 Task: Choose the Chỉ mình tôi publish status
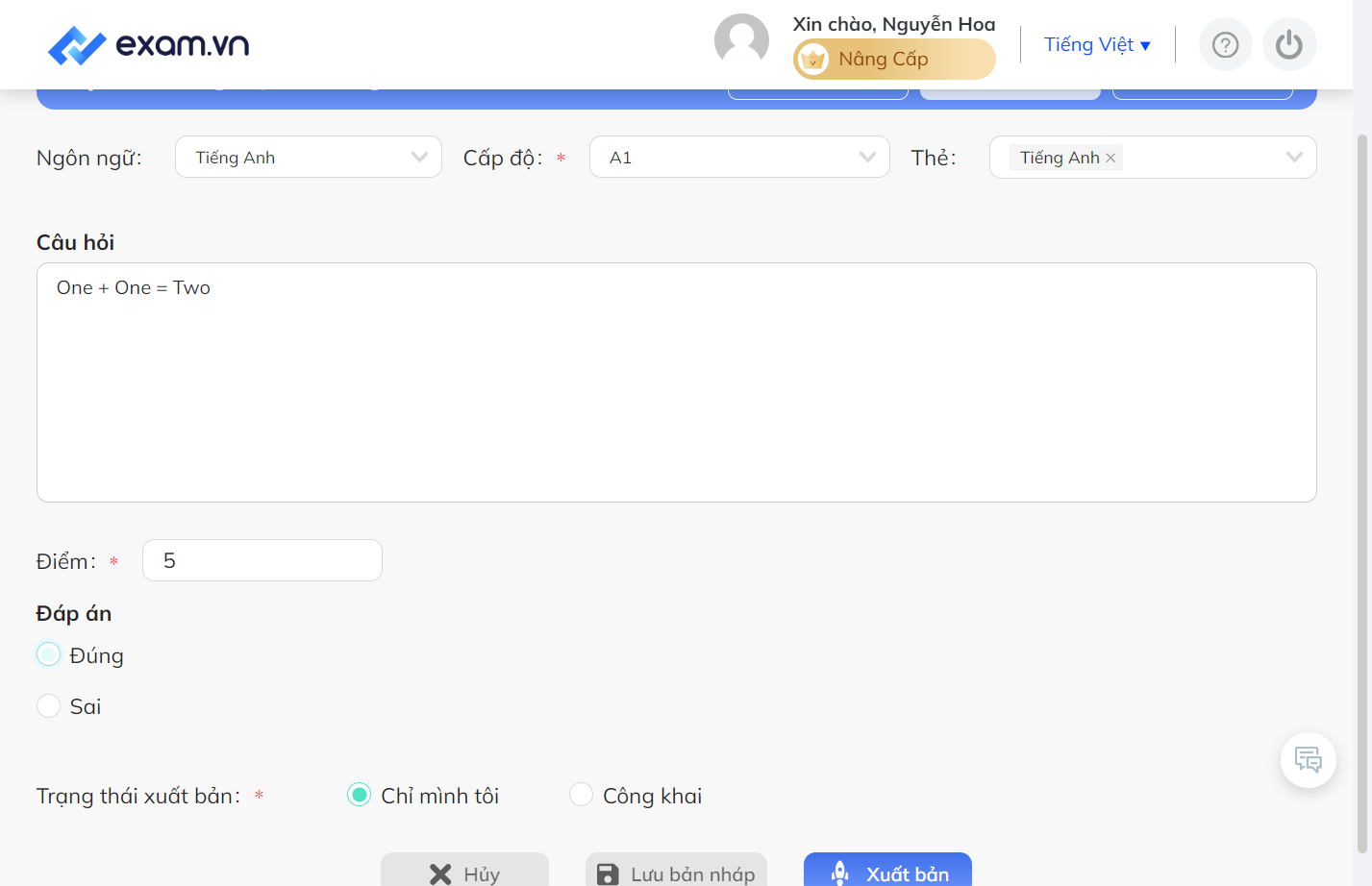point(359,795)
